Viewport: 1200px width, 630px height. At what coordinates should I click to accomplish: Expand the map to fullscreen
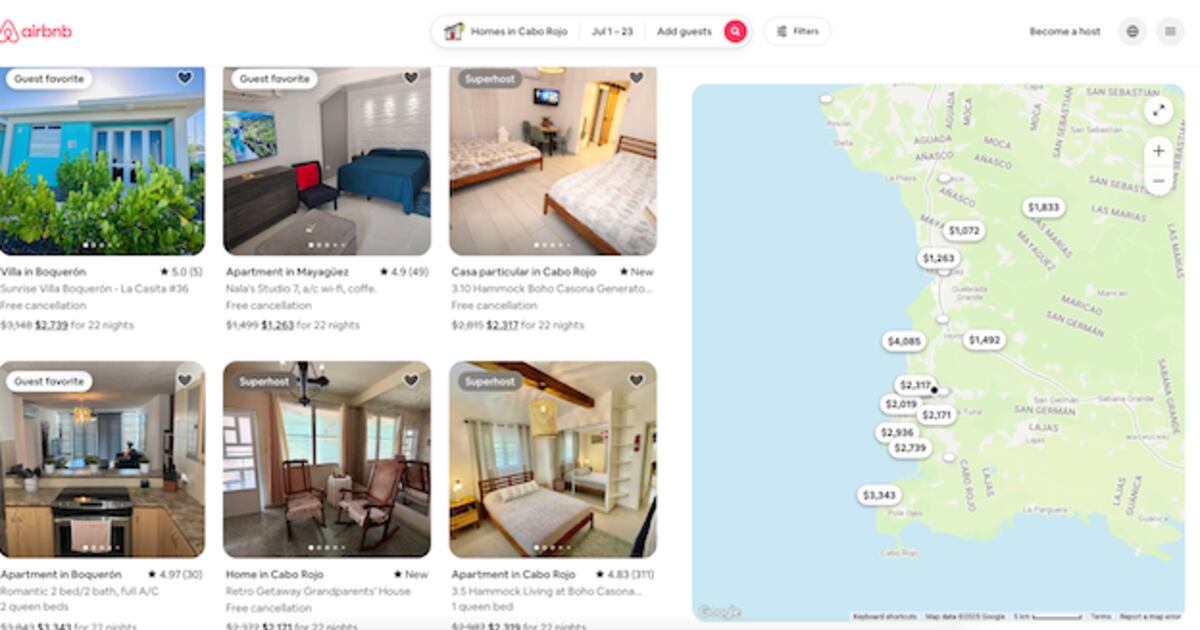1158,111
